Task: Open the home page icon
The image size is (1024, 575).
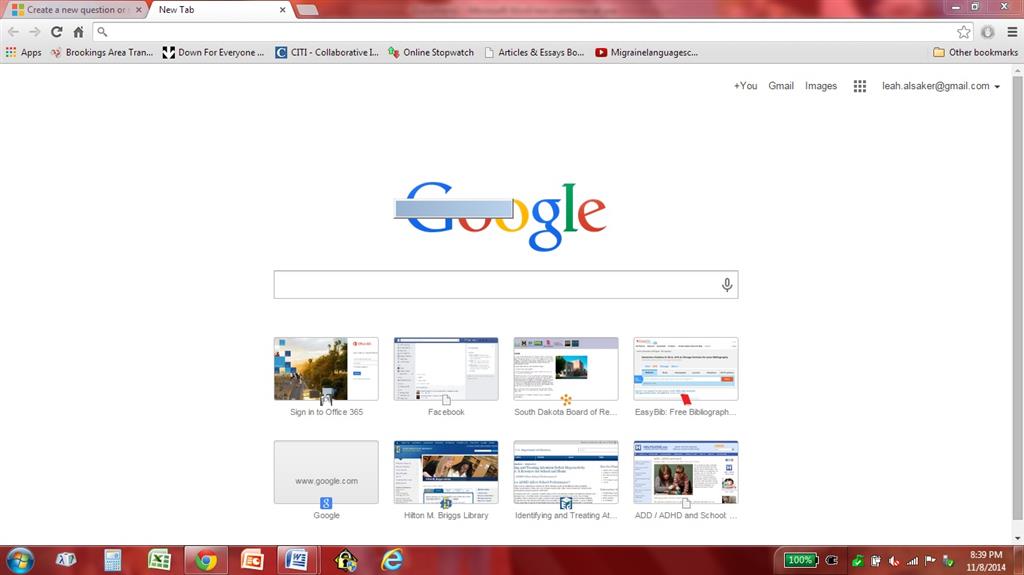Action: point(78,31)
